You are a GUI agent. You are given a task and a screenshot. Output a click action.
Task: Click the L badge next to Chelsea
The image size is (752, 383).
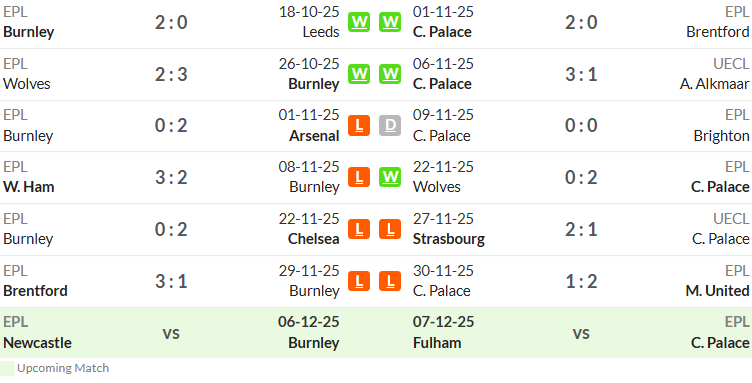coord(359,229)
